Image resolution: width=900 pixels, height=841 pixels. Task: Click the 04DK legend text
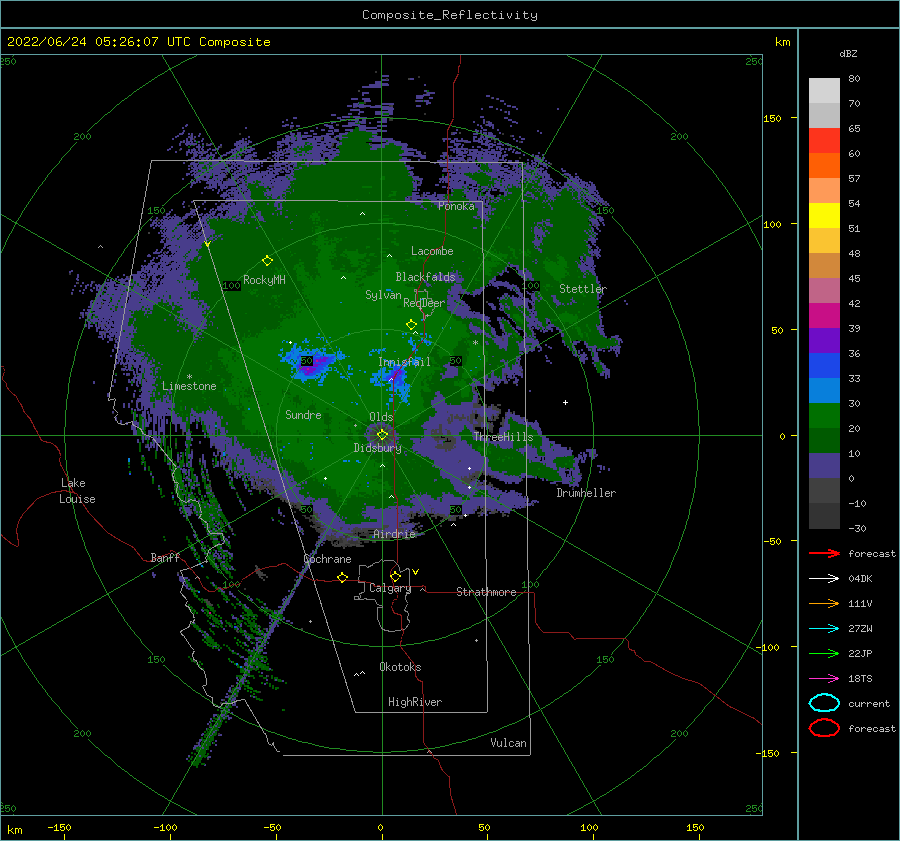click(x=860, y=579)
